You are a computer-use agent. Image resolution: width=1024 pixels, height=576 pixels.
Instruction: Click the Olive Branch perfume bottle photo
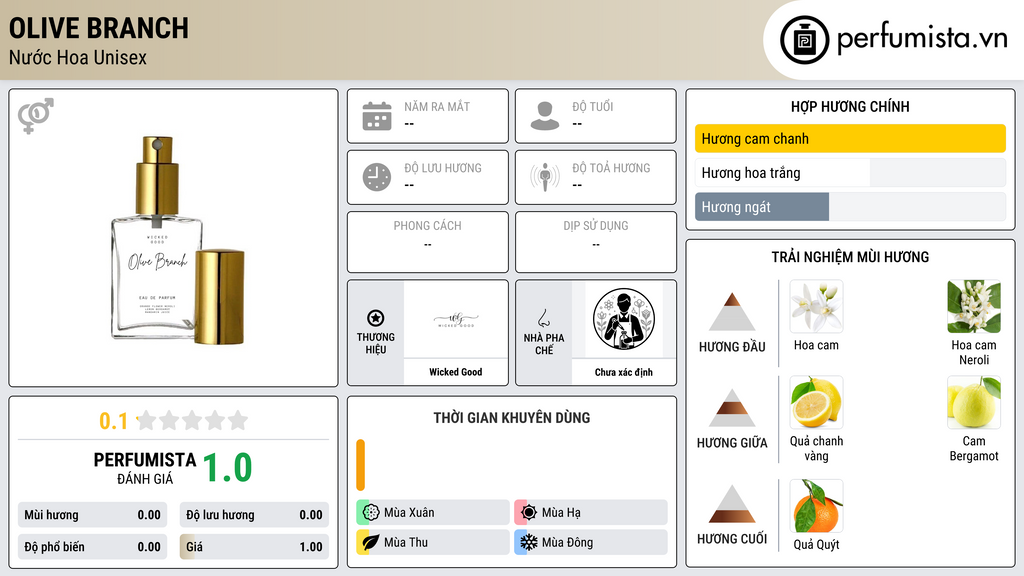coord(178,240)
